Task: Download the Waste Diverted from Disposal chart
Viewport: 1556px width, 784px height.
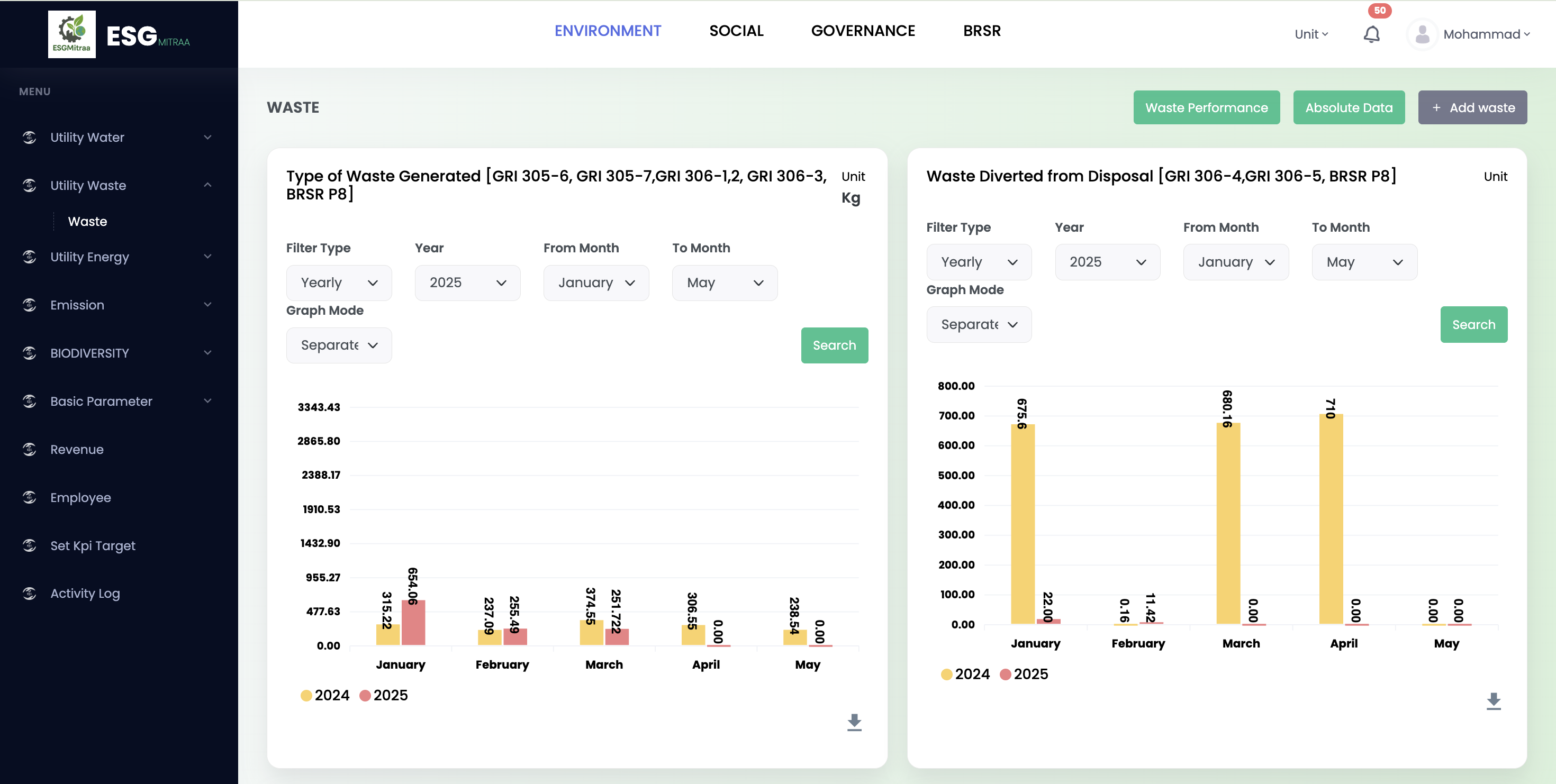Action: [x=1493, y=701]
